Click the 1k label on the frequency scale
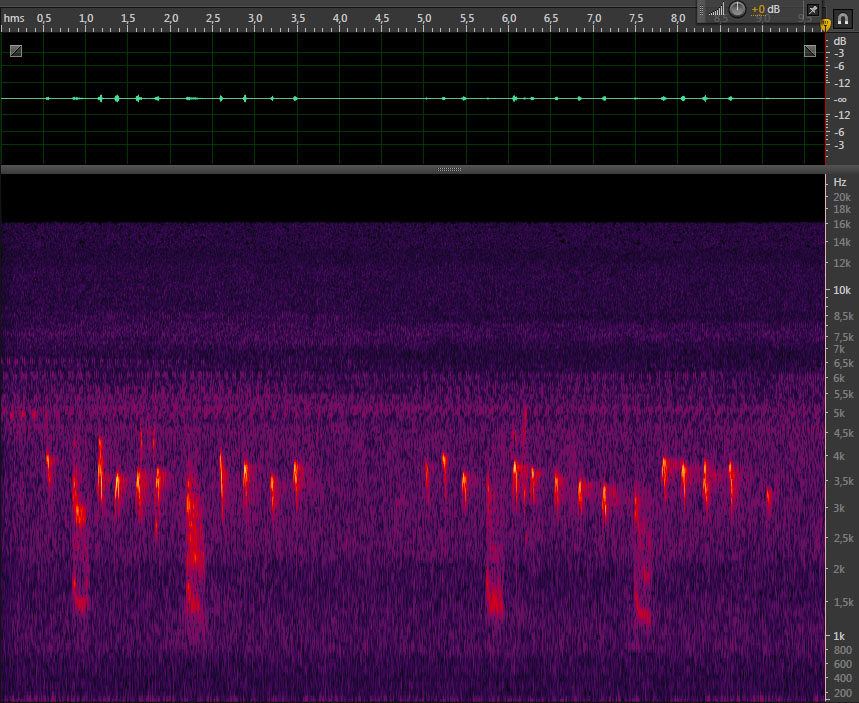The height and width of the screenshot is (703, 859). [839, 636]
